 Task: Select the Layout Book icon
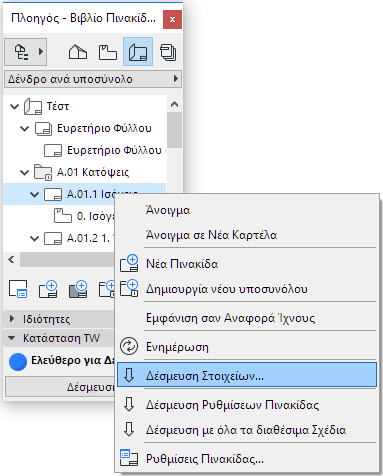138,52
